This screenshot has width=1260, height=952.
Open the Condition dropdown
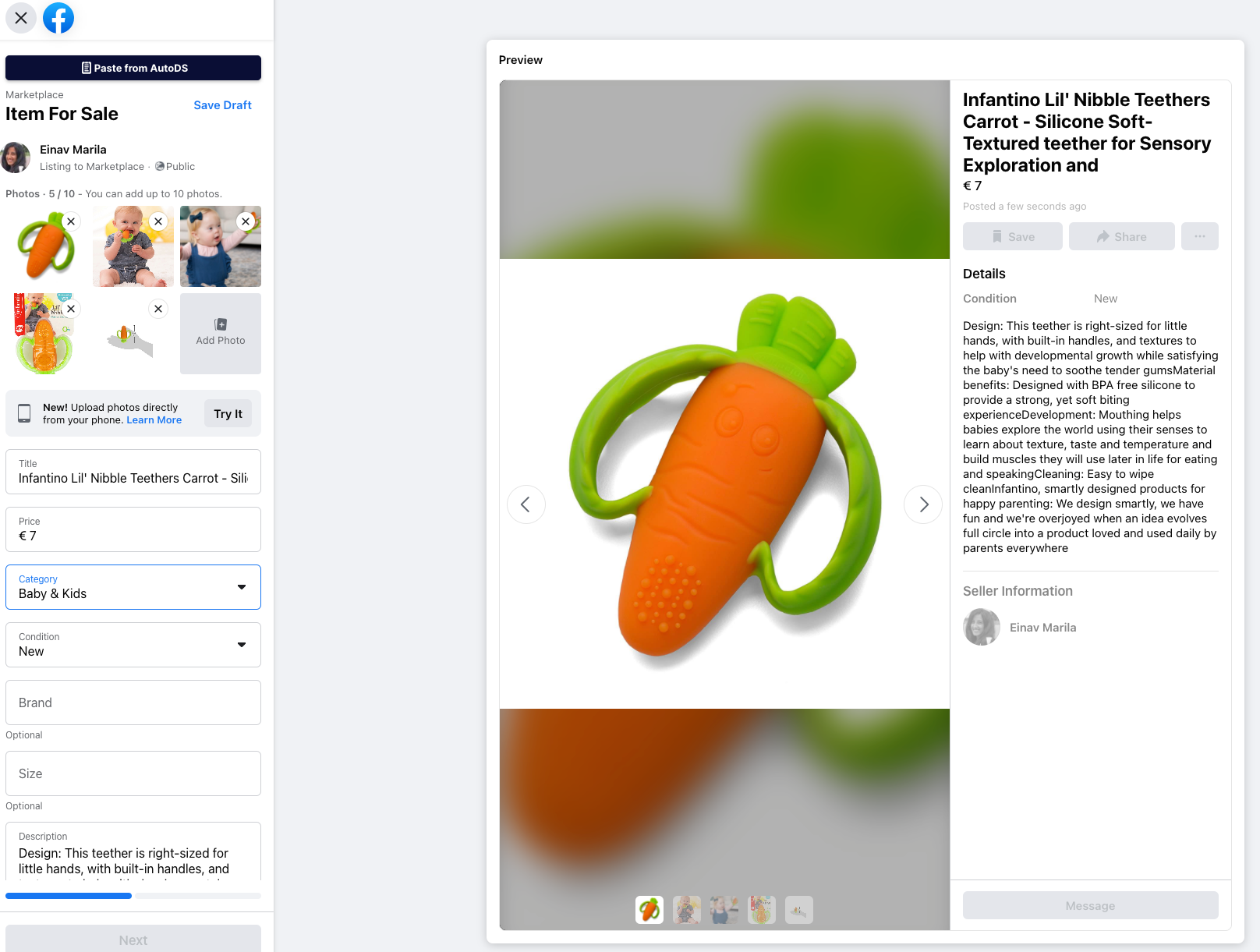[x=133, y=645]
